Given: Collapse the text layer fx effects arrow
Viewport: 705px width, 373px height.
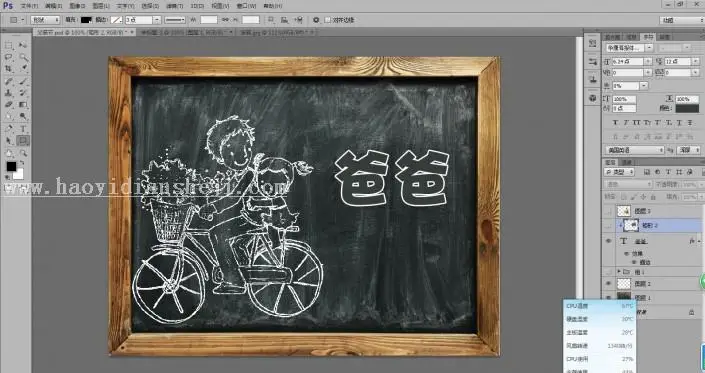Looking at the screenshot, I should click(x=698, y=241).
